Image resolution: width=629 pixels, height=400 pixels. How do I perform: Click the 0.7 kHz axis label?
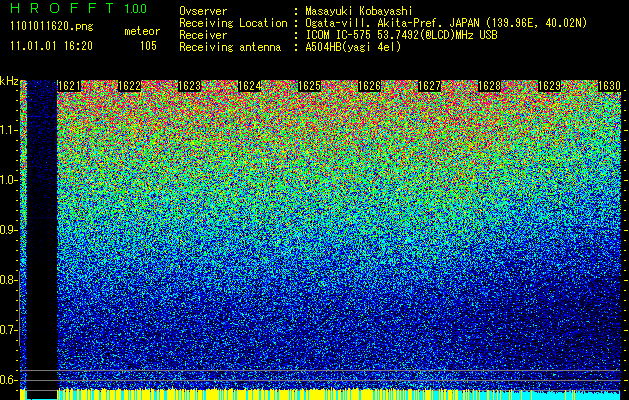coord(9,330)
